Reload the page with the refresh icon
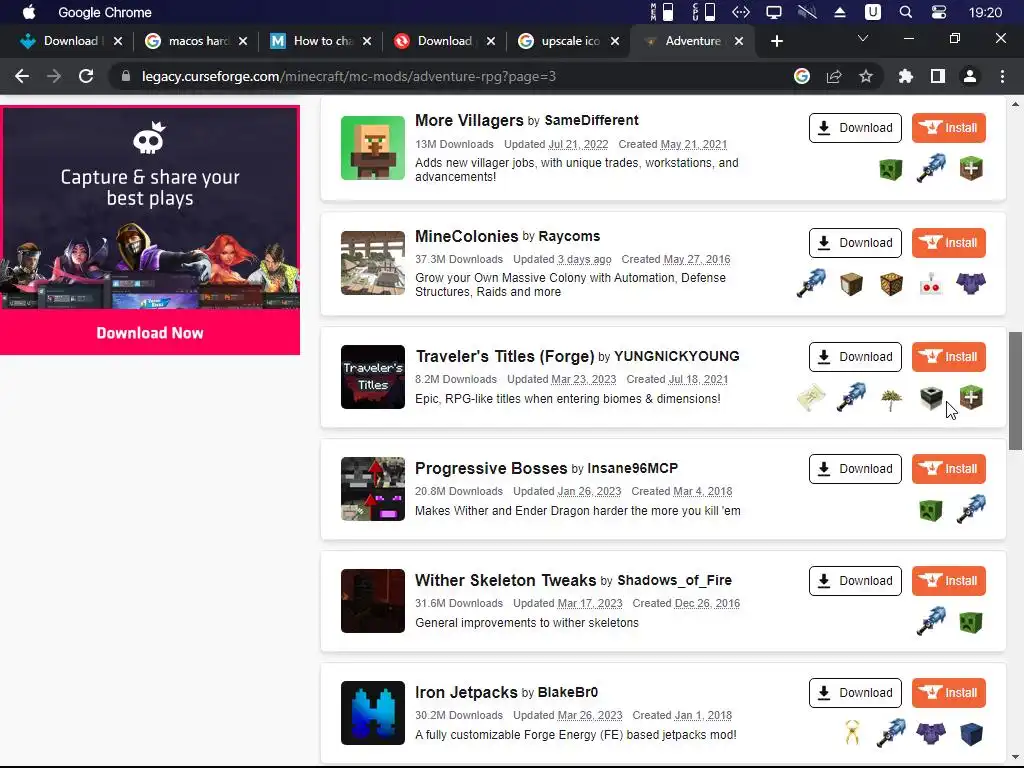1024x768 pixels. tap(86, 76)
